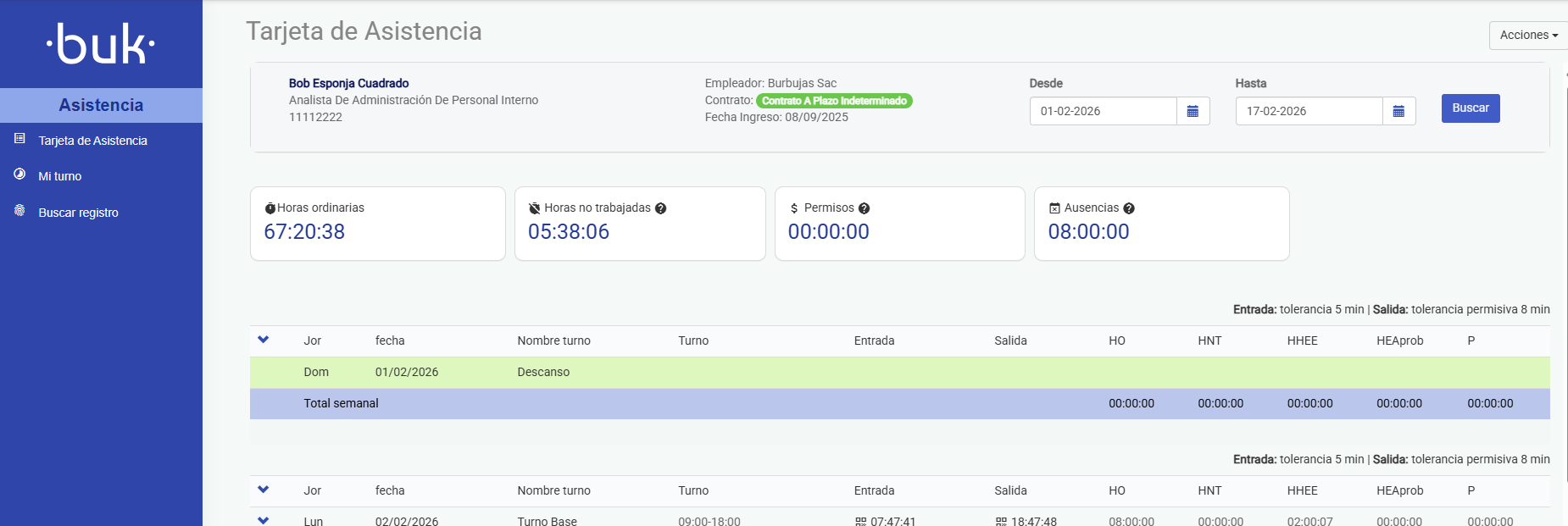Screen dimensions: 1568x526
Task: Click employee name Bob Esponja Cuadrado
Action: [x=348, y=83]
